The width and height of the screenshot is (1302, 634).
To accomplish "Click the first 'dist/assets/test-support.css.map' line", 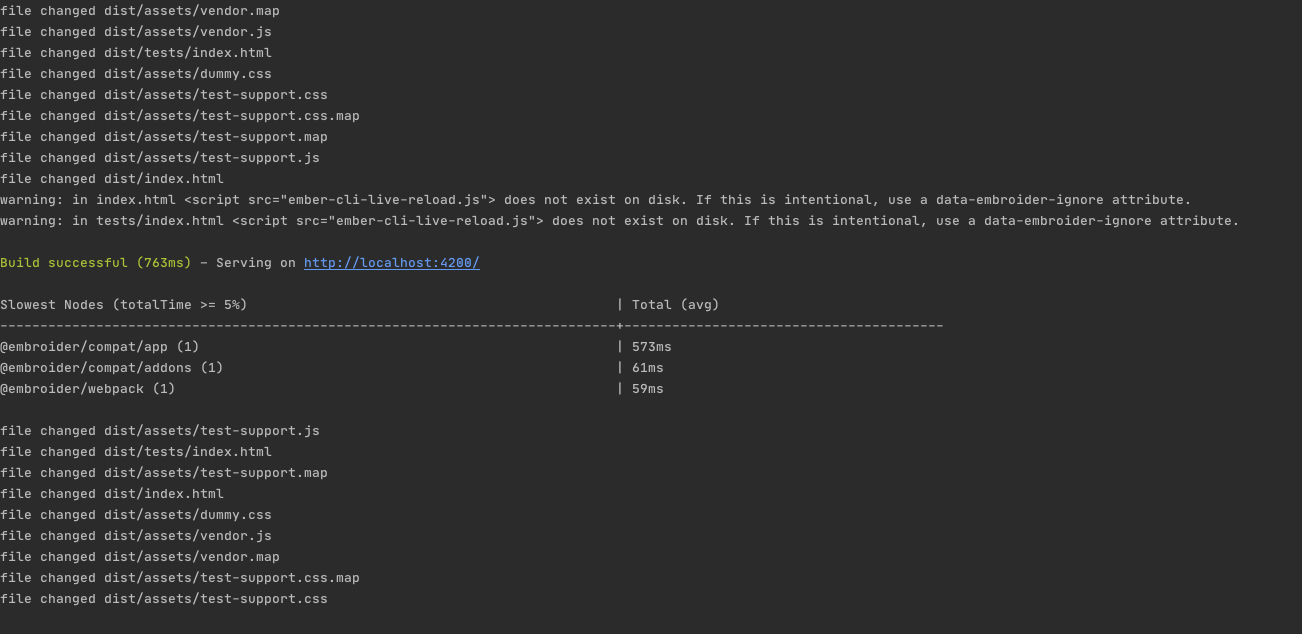I will pyautogui.click(x=180, y=116).
